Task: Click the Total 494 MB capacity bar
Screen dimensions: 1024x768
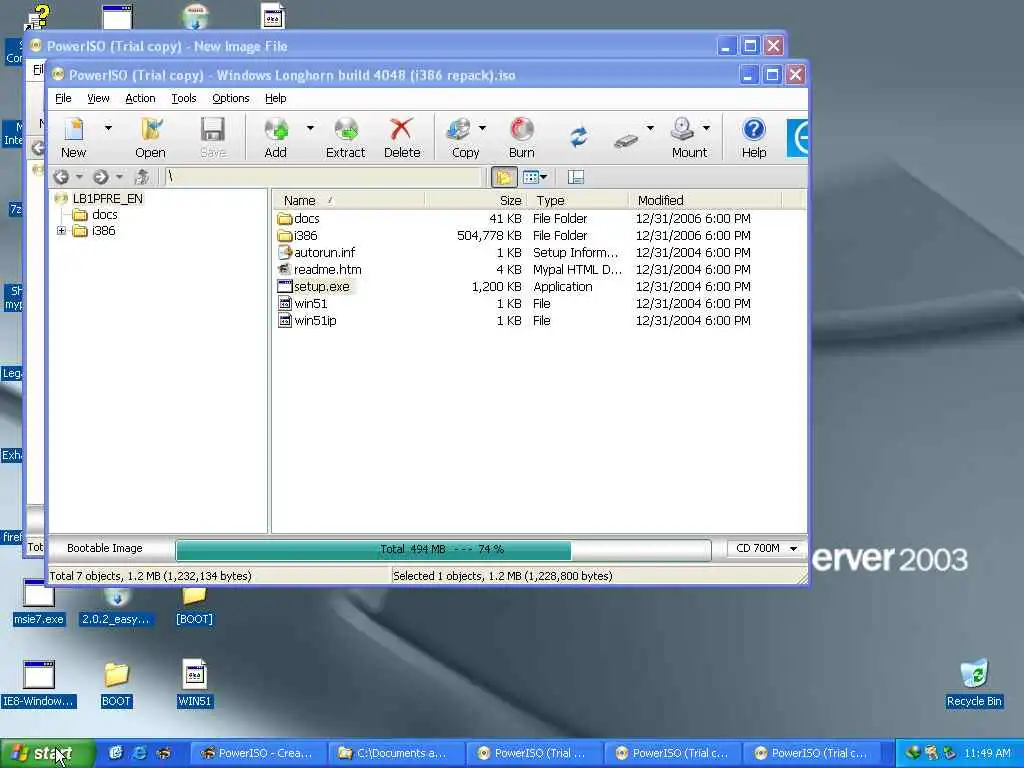Action: coord(443,550)
